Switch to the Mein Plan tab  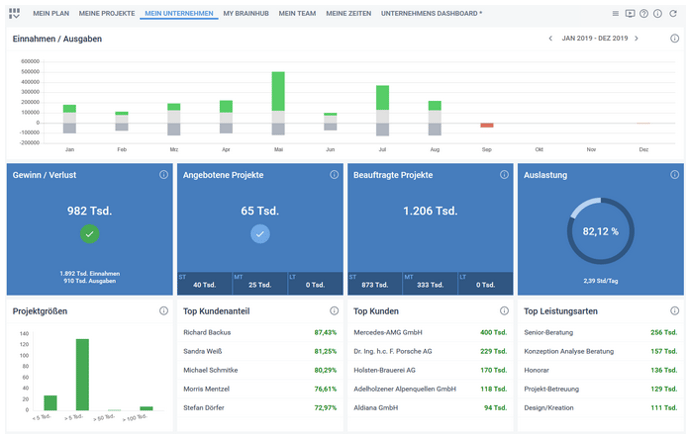point(50,14)
